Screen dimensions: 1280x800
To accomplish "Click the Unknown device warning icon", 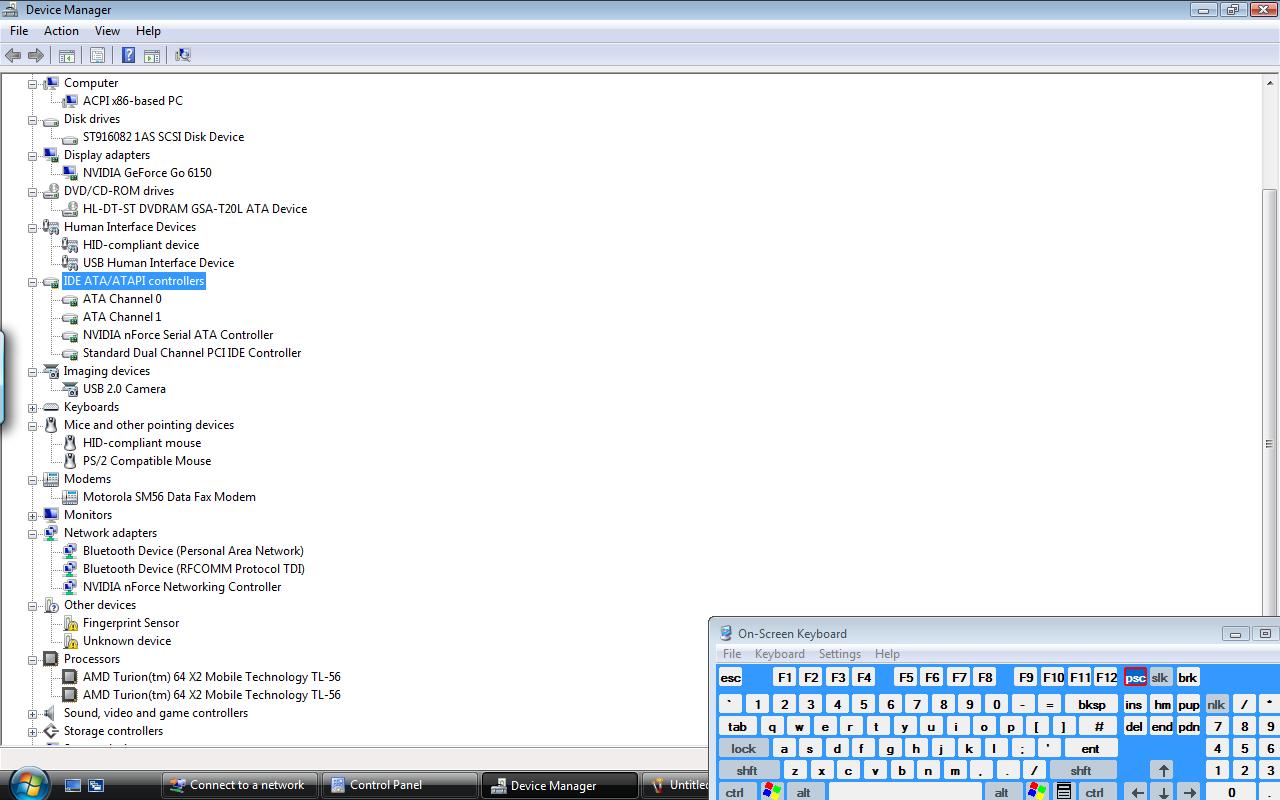I will point(71,641).
